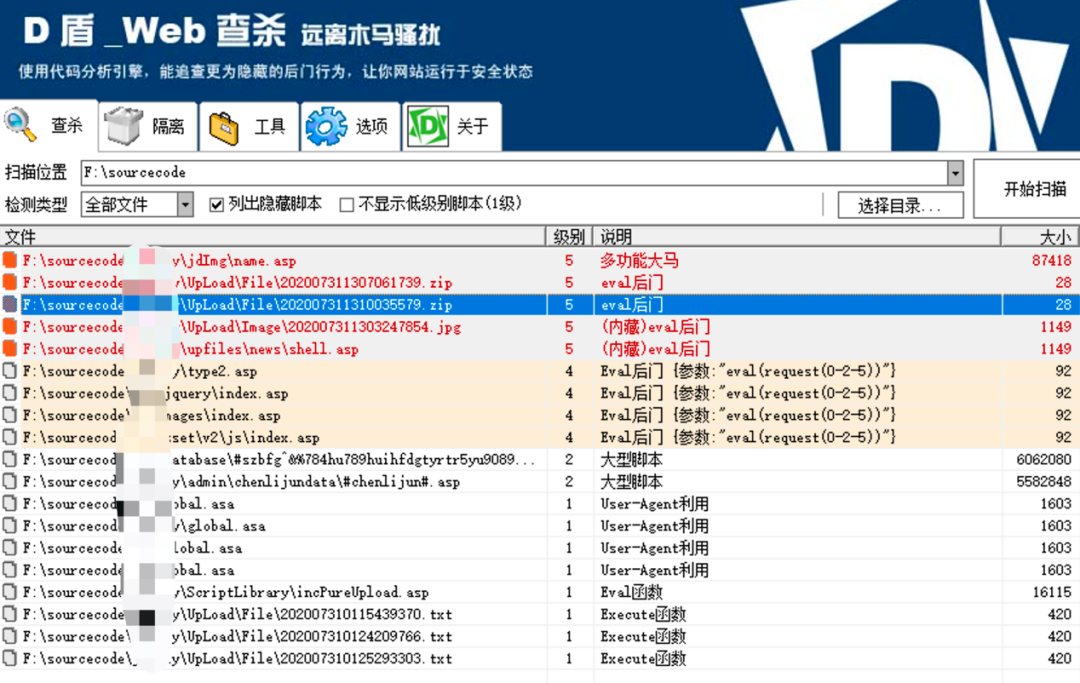Image resolution: width=1080 pixels, height=683 pixels.
Task: Click the file icon of 20200731011543​9370.txt row
Action: click(10, 613)
